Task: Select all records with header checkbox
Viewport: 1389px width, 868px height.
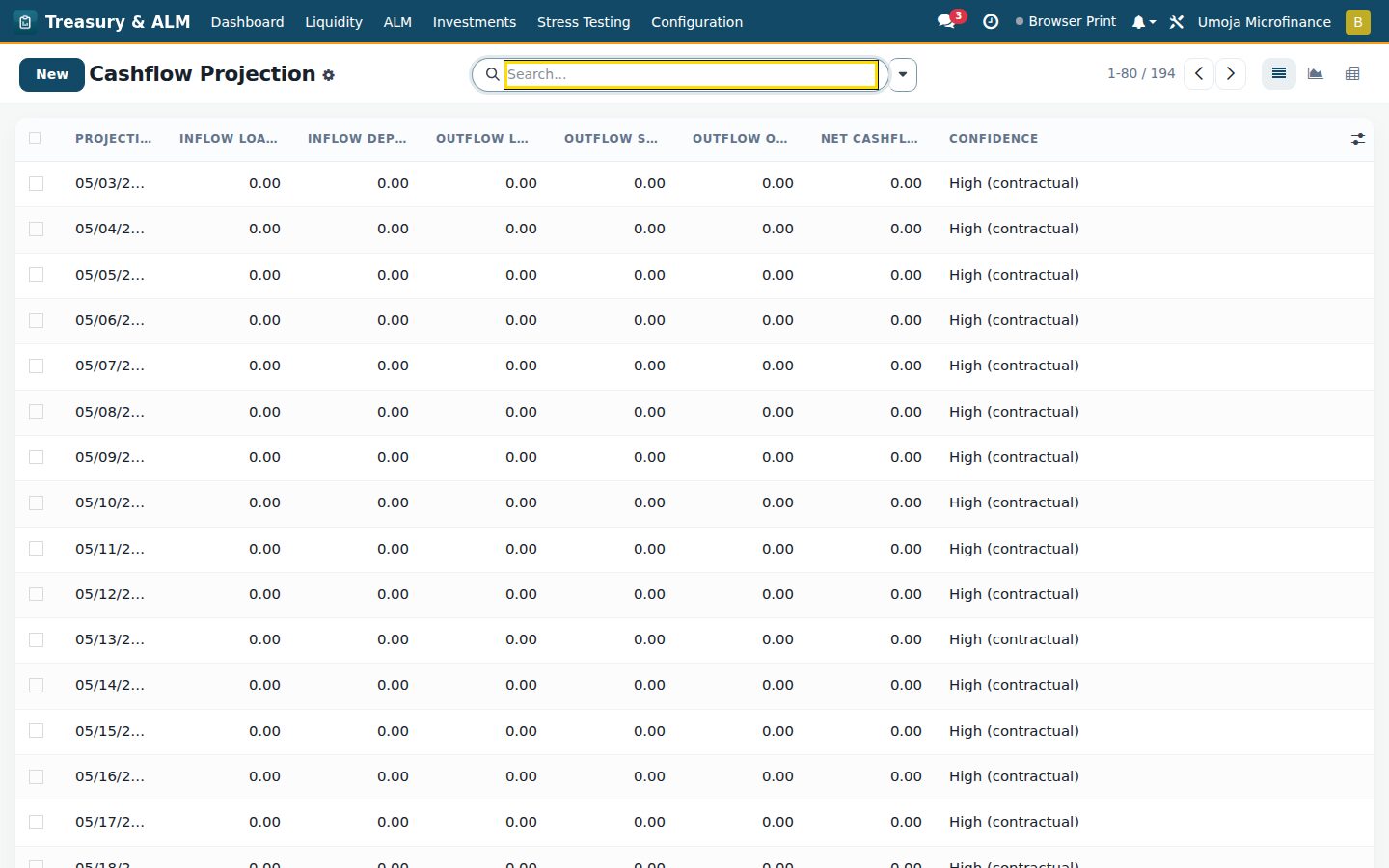Action: pyautogui.click(x=36, y=138)
